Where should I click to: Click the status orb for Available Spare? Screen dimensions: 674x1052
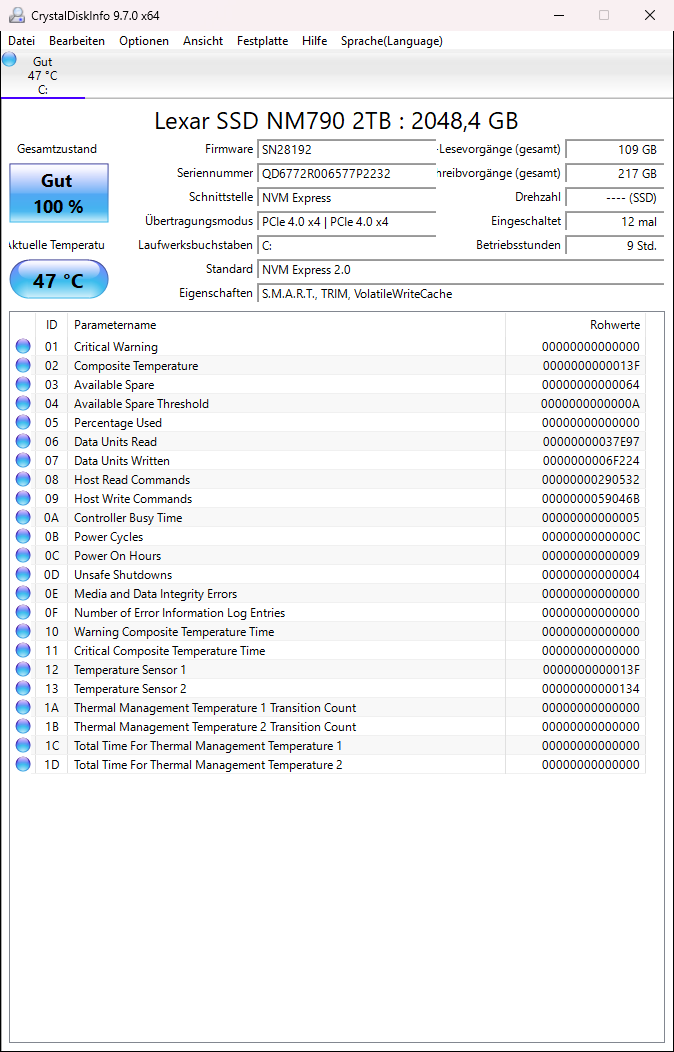point(23,384)
